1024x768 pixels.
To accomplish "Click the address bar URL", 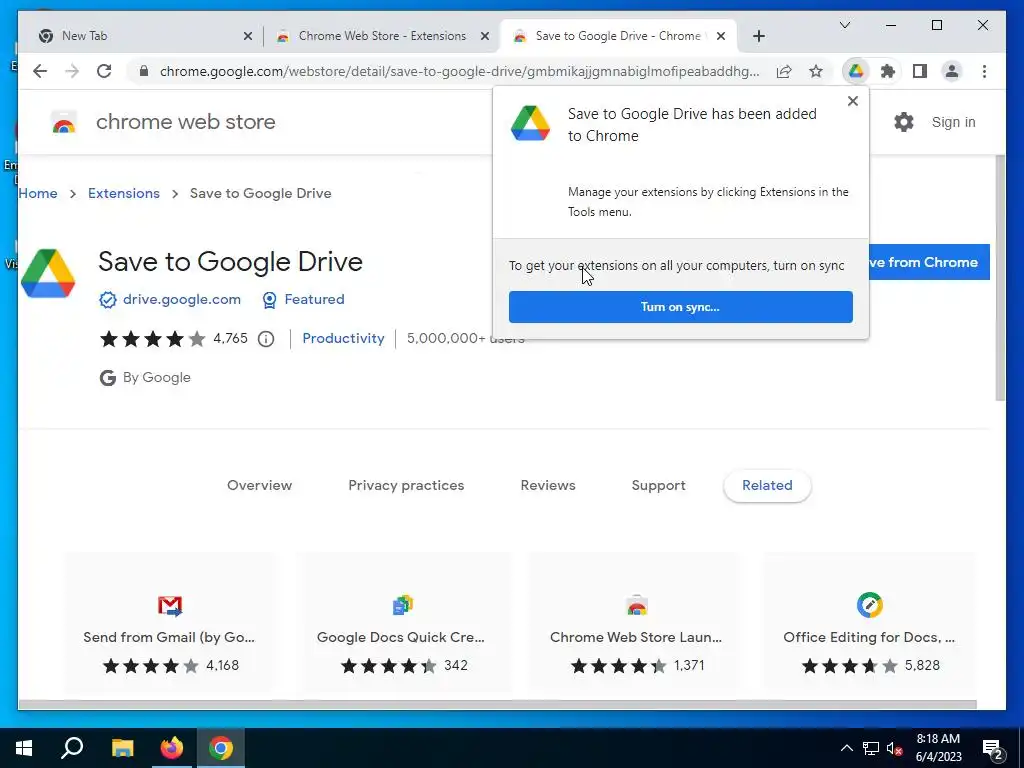I will point(459,71).
